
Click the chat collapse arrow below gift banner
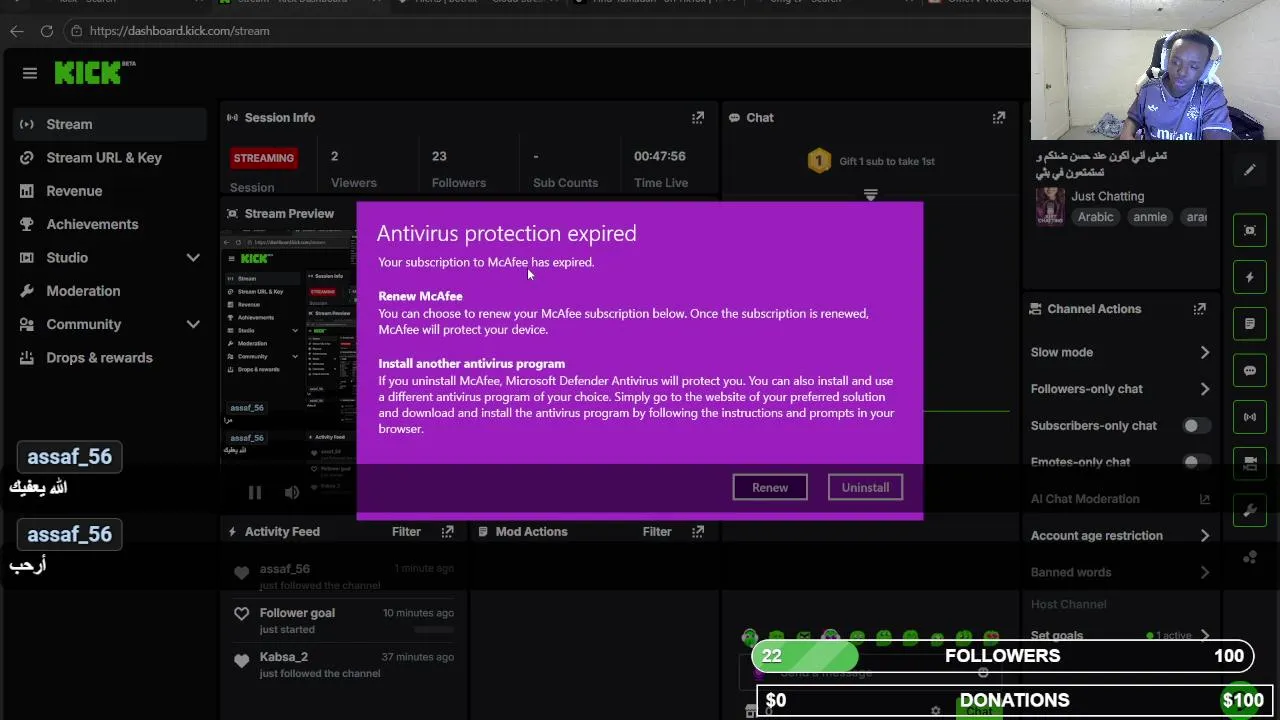[870, 194]
